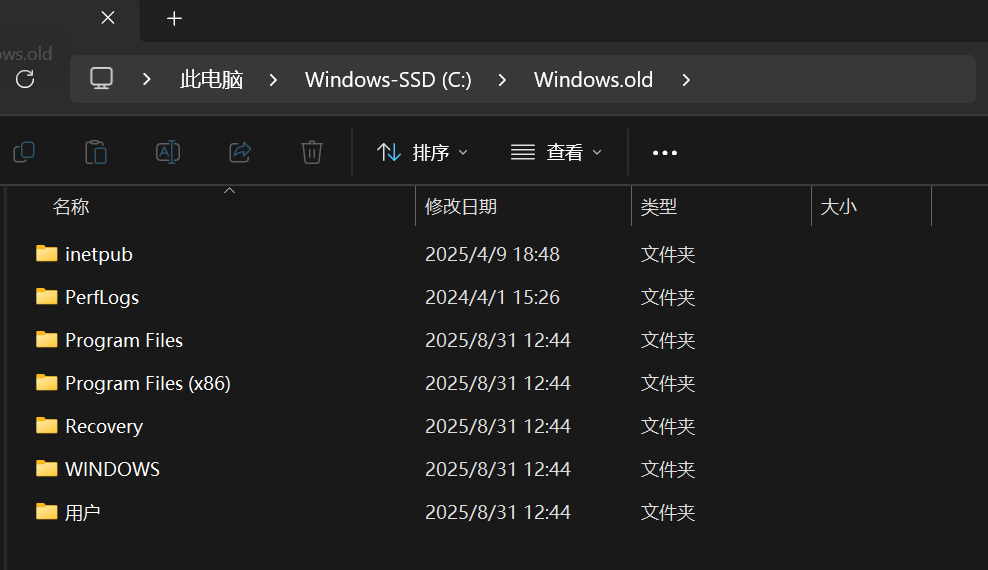The height and width of the screenshot is (570, 988).
Task: Click the WINDOWS folder icon
Action: tap(46, 469)
